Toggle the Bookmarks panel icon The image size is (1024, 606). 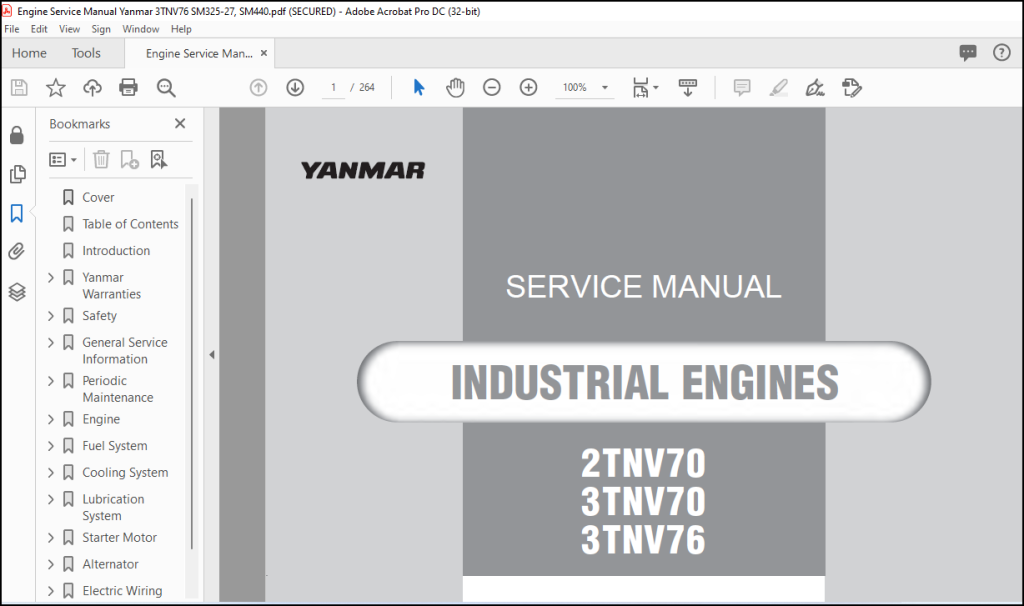[17, 213]
